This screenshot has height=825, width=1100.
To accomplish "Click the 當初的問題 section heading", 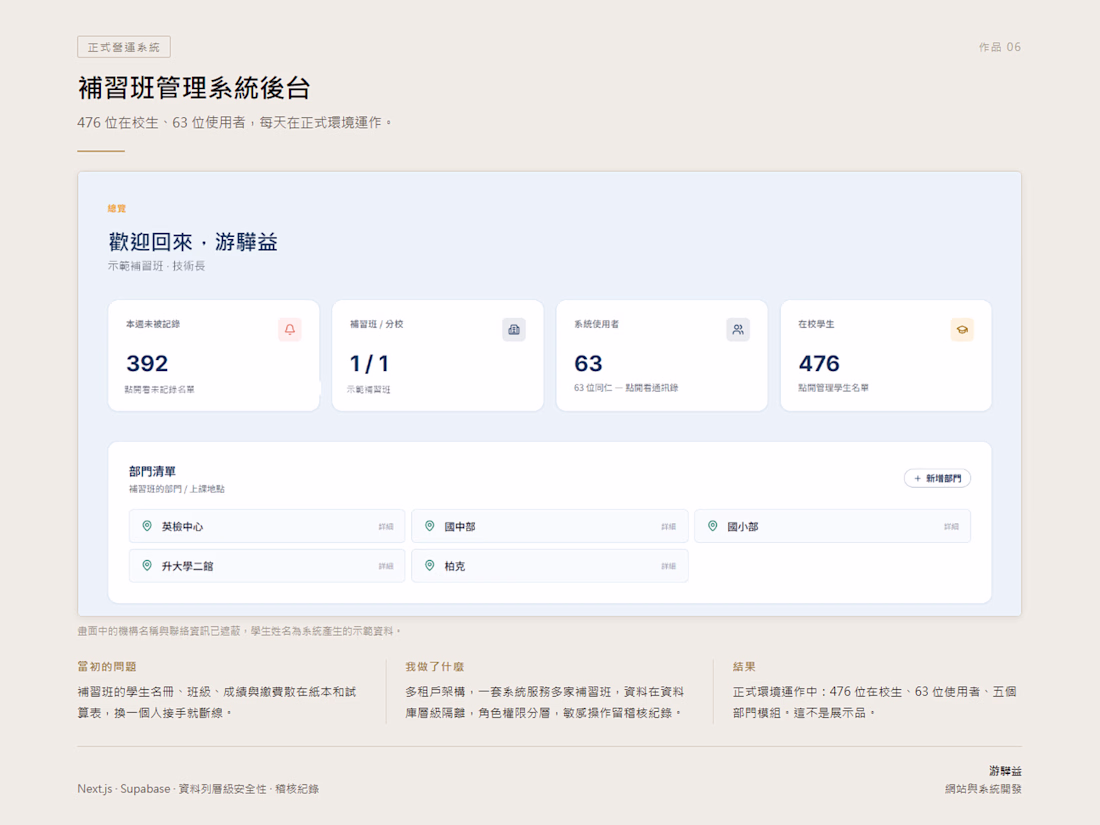I will (x=107, y=666).
